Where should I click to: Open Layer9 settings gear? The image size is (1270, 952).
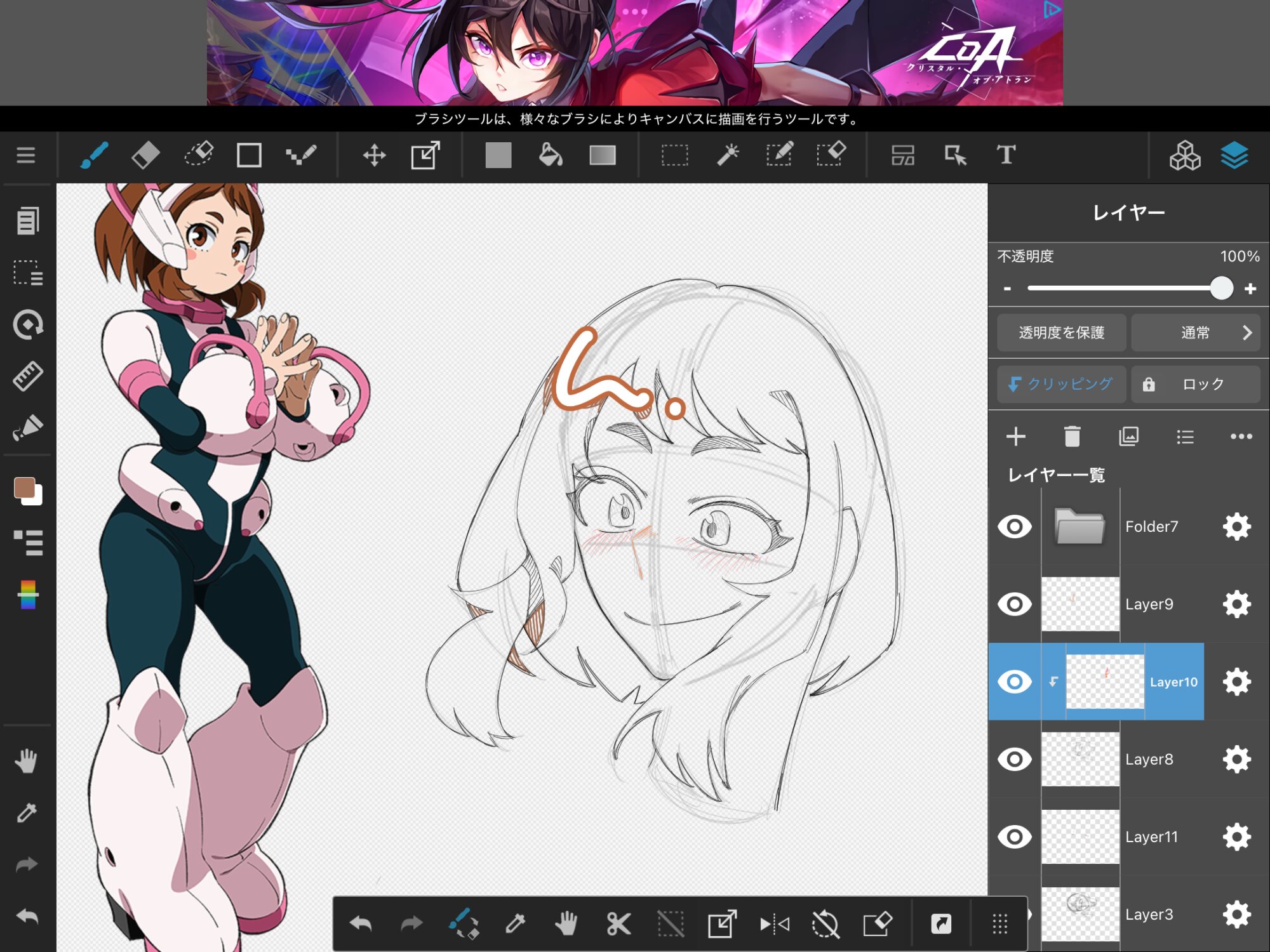1236,604
